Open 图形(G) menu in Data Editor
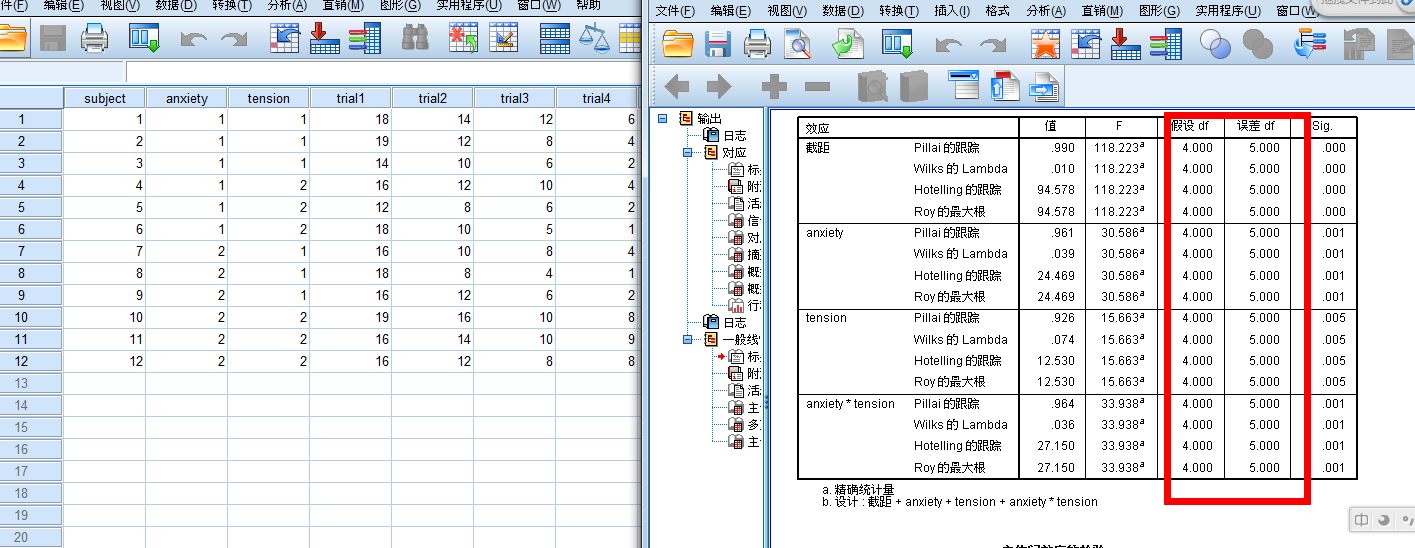The image size is (1415, 548). [x=399, y=5]
